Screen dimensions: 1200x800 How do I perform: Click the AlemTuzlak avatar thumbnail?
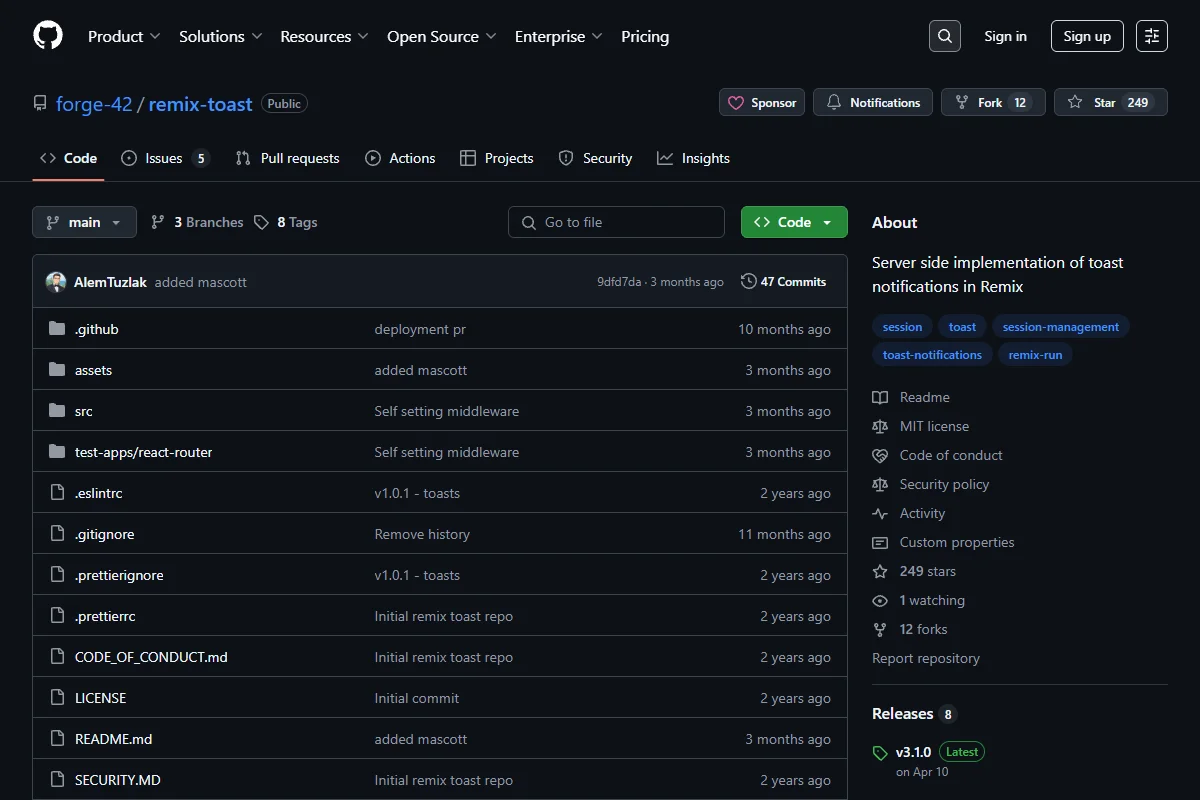point(56,282)
